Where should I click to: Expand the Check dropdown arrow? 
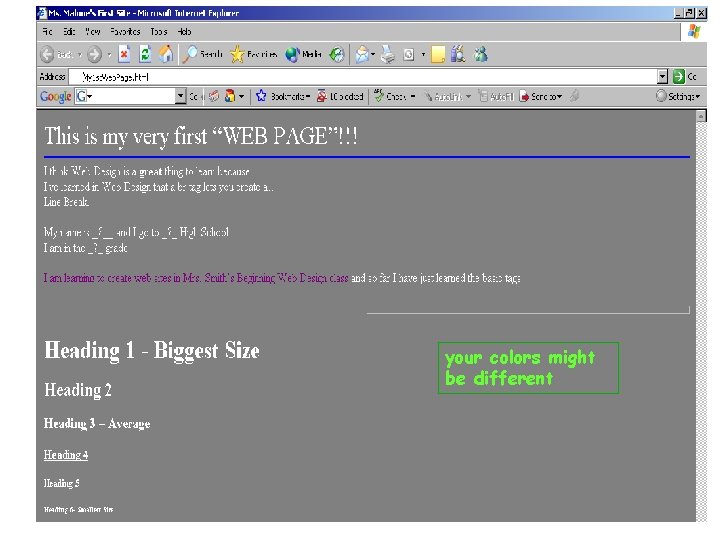click(413, 96)
